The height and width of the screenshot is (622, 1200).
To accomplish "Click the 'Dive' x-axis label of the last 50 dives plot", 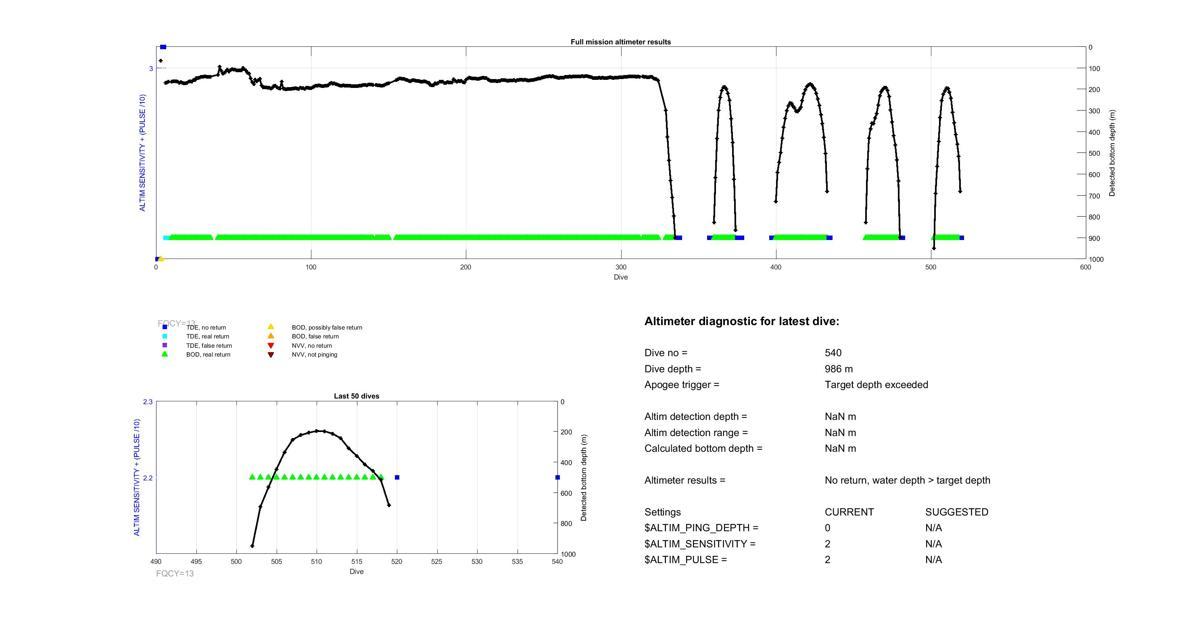I will 357,571.
